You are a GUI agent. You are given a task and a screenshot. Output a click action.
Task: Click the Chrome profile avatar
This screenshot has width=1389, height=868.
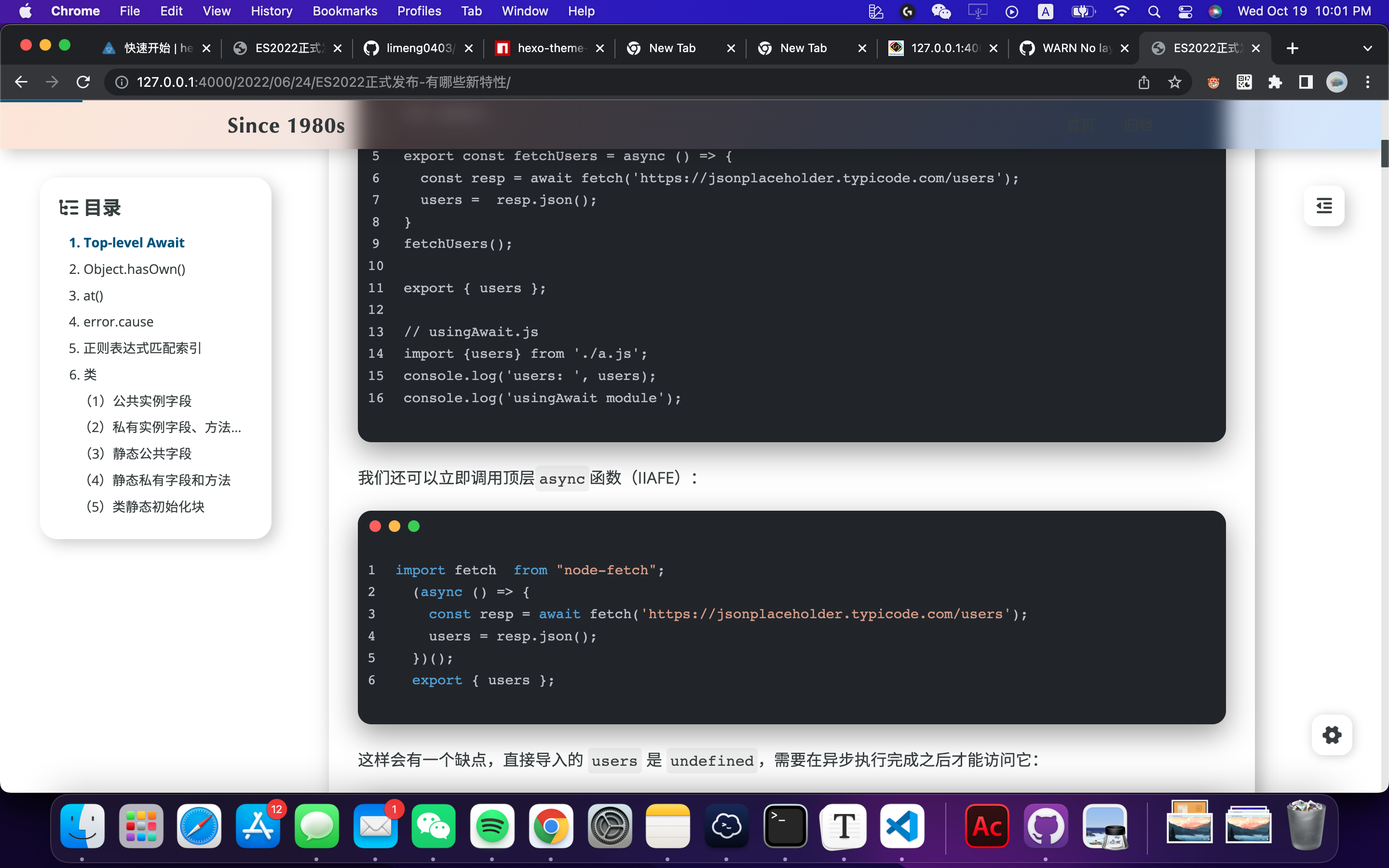coord(1336,82)
